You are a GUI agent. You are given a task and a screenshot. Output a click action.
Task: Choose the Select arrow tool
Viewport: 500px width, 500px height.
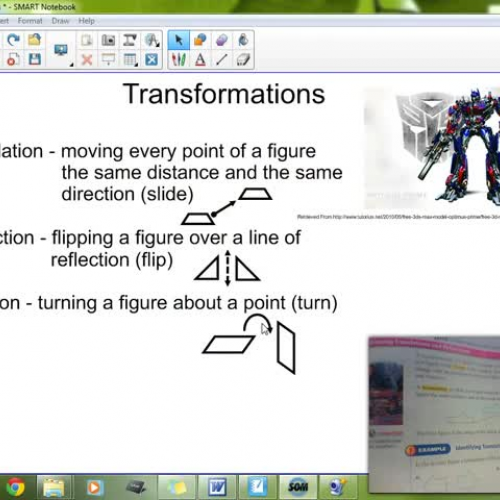[179, 40]
